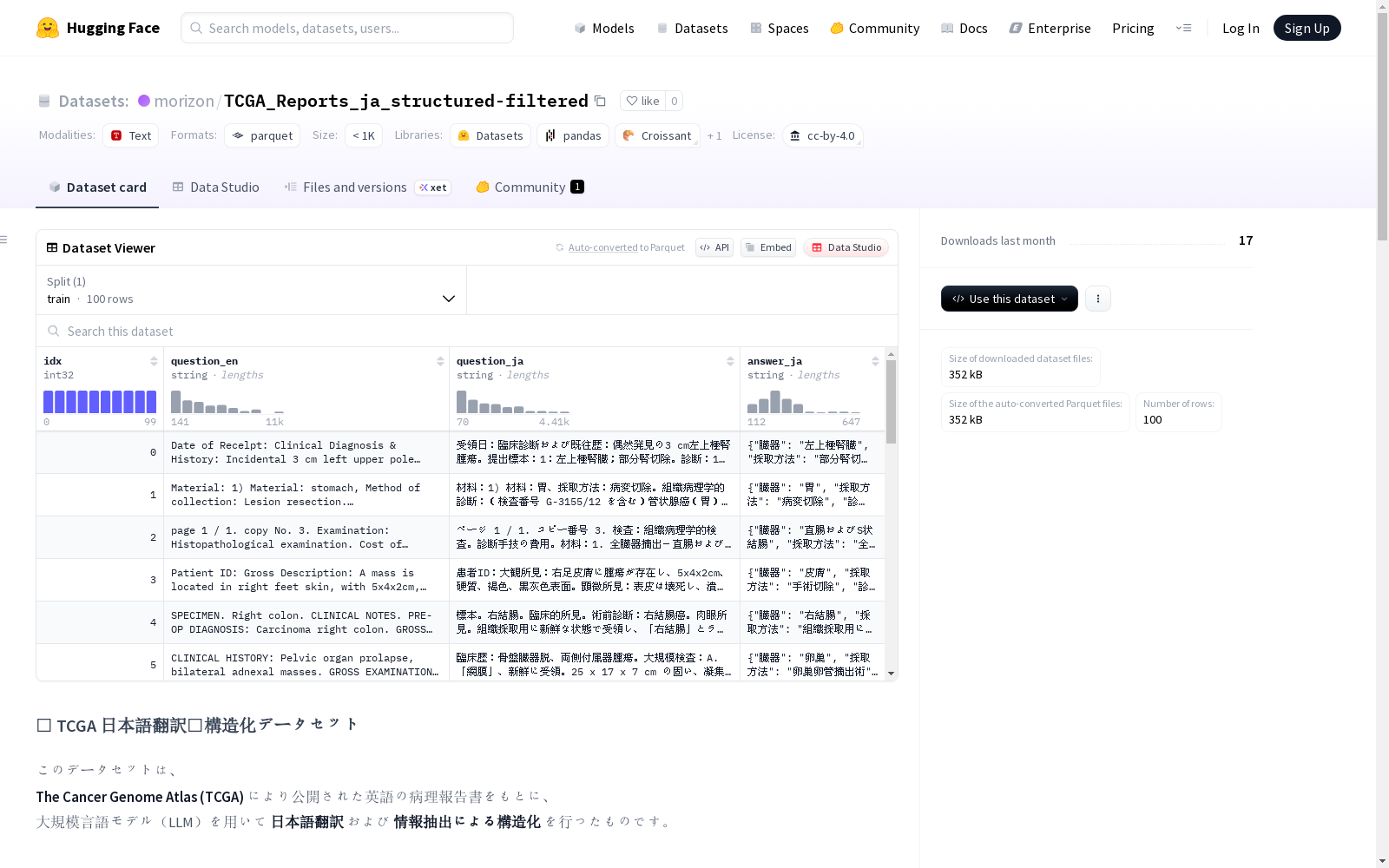Click the idx histogram bars
Screen dimensions: 1389x868
tap(100, 402)
